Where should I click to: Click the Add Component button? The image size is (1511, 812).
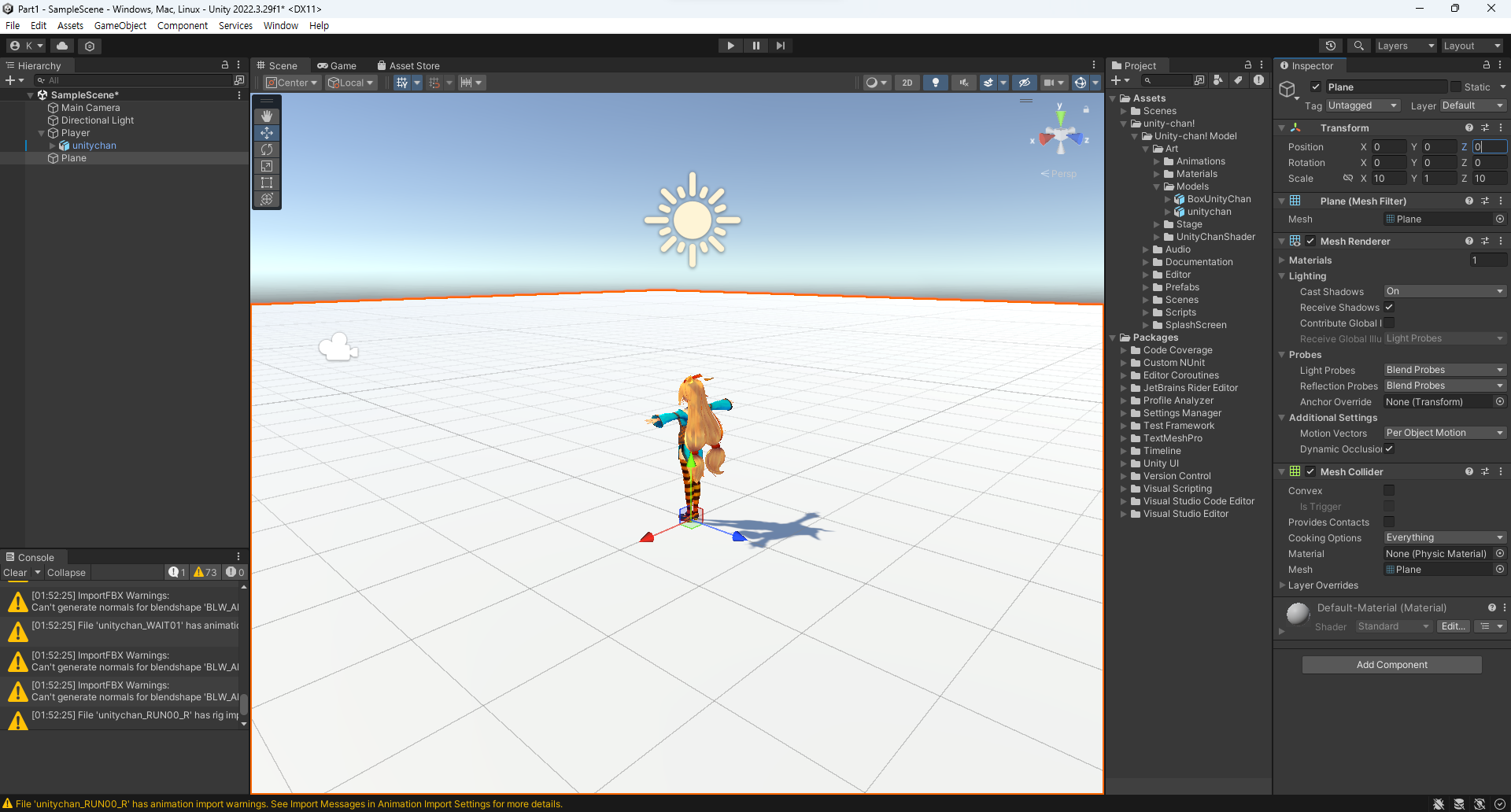[x=1391, y=665]
